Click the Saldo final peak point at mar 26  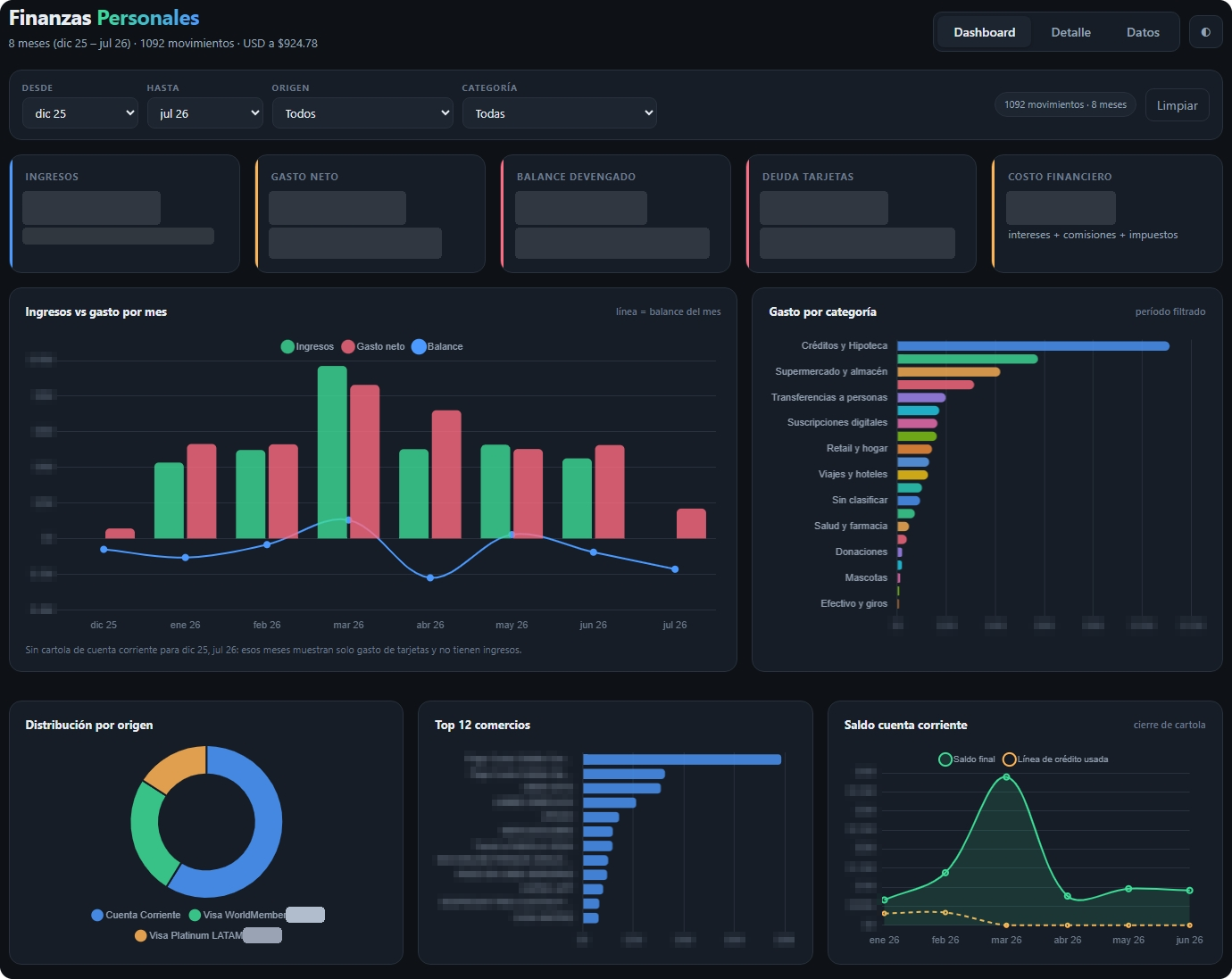1006,777
